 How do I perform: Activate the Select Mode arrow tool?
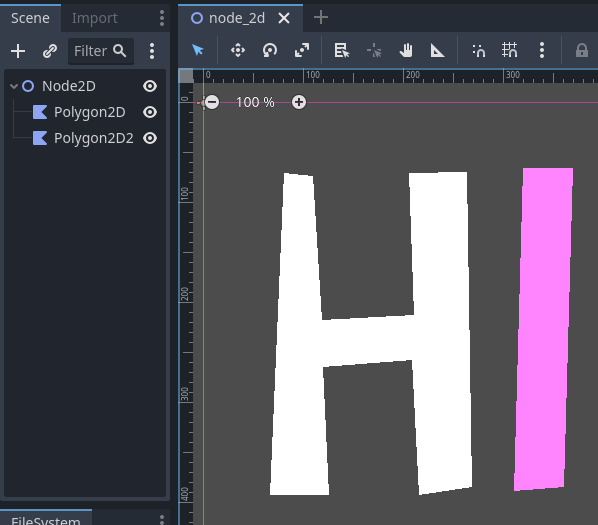198,50
